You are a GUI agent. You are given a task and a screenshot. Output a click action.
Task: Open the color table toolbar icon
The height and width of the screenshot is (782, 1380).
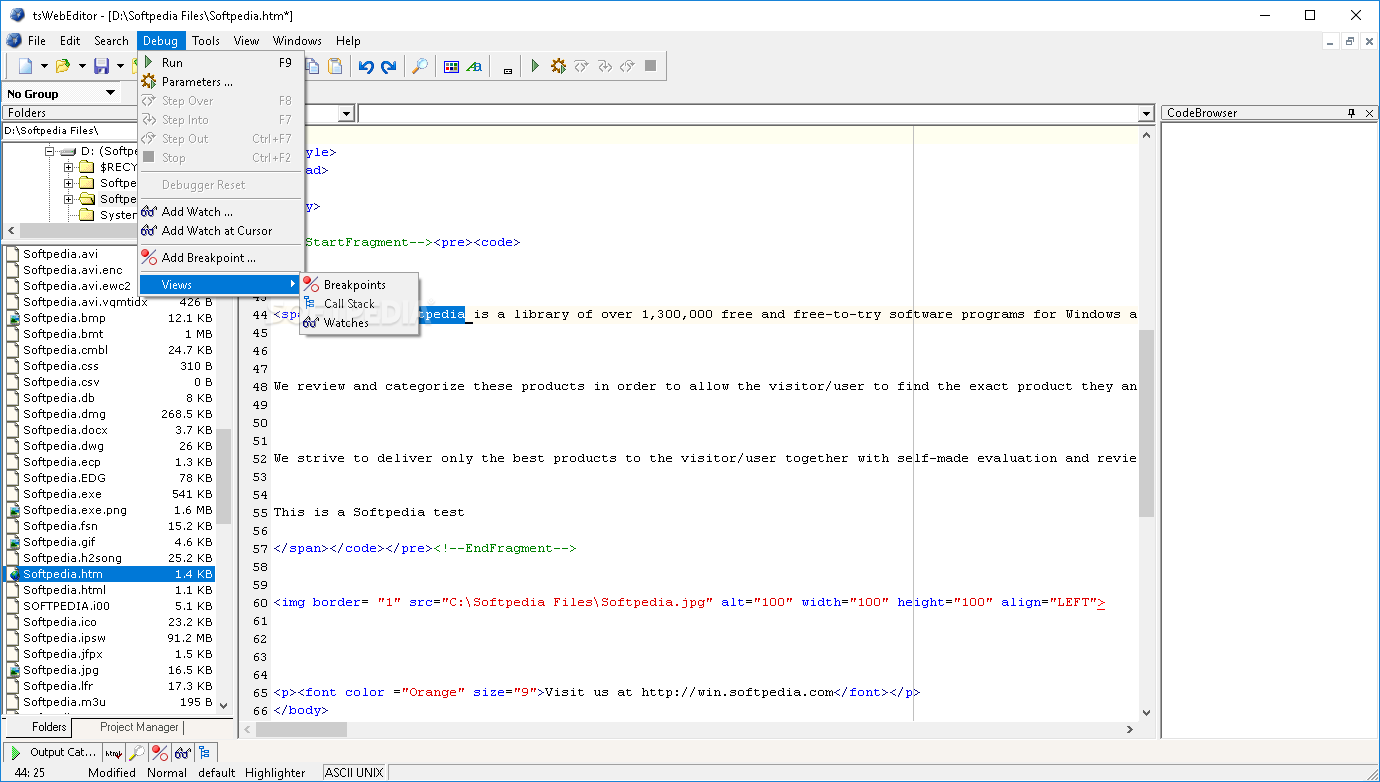coord(451,66)
